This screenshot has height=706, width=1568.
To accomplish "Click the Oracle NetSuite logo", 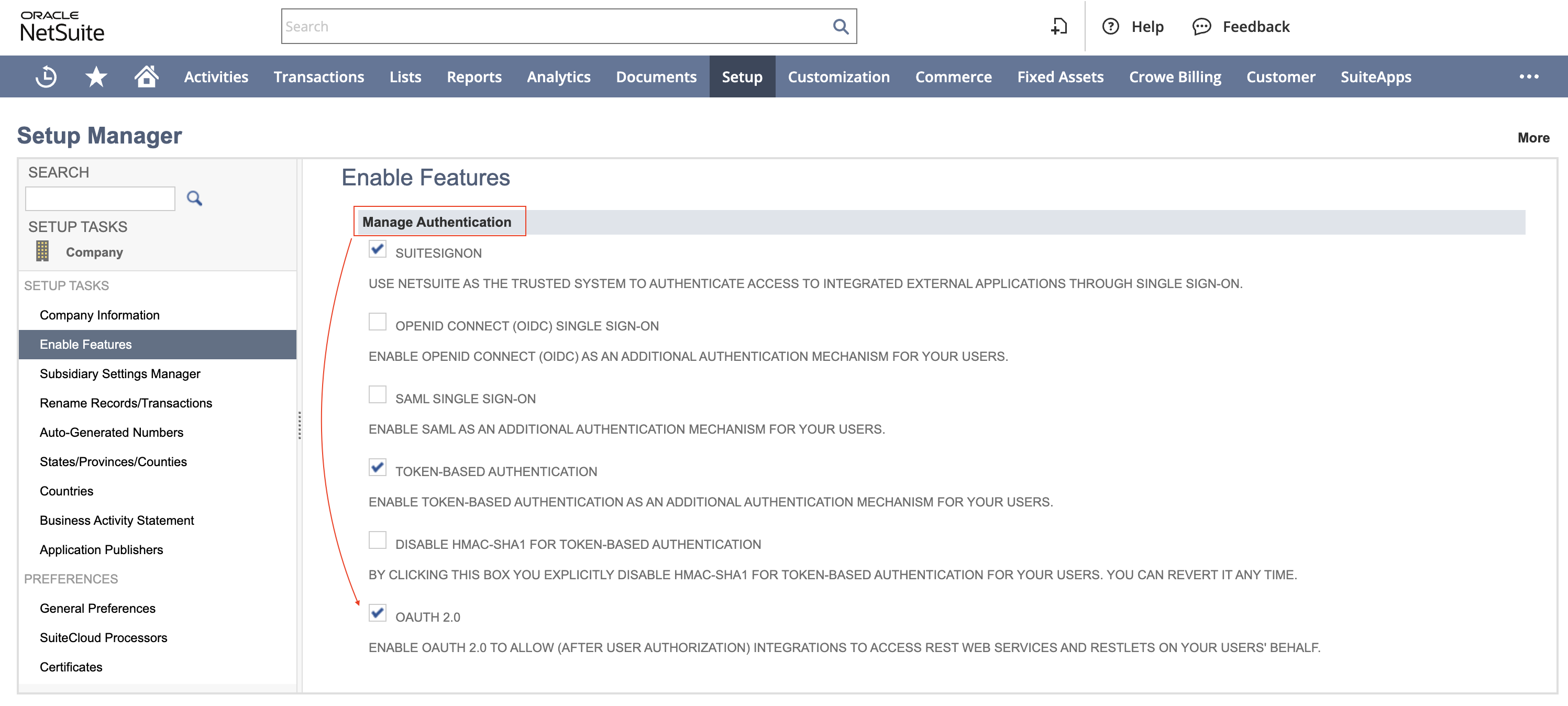I will tap(62, 27).
